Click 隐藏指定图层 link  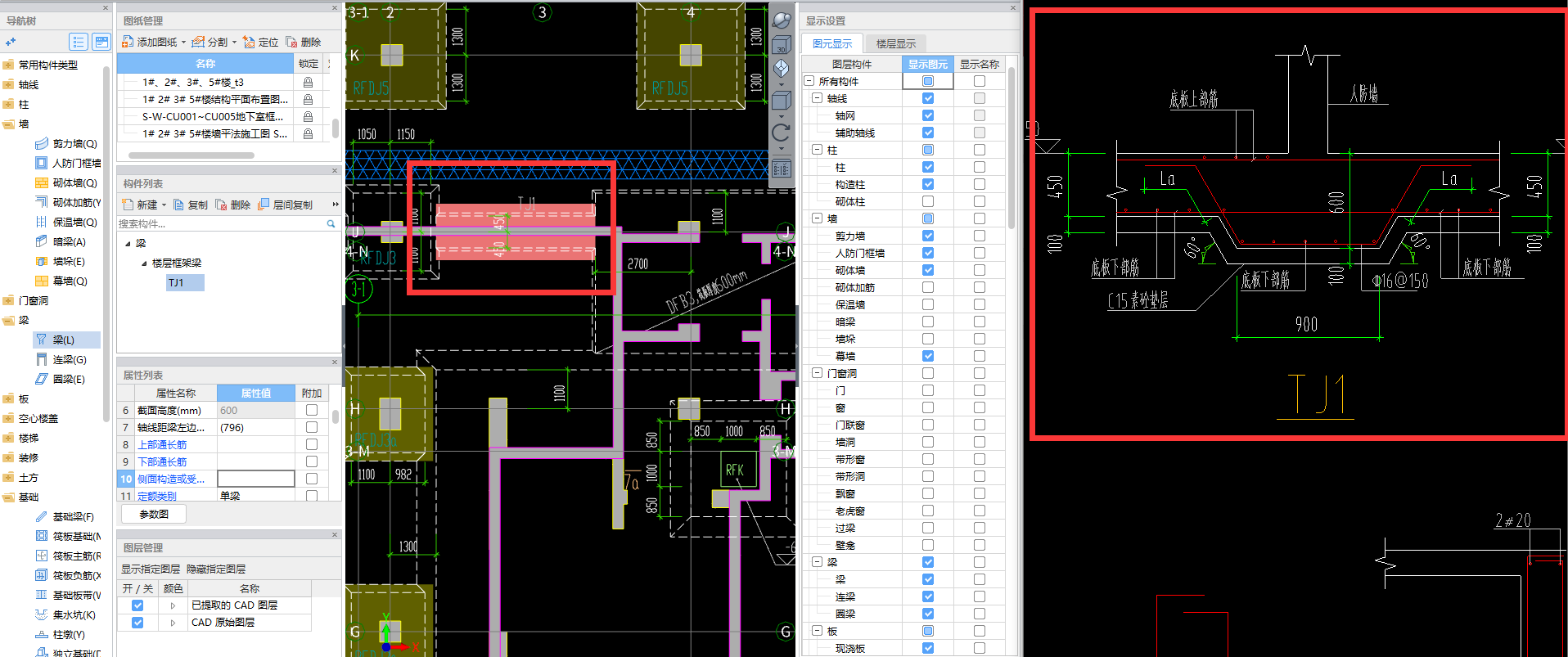[x=216, y=569]
